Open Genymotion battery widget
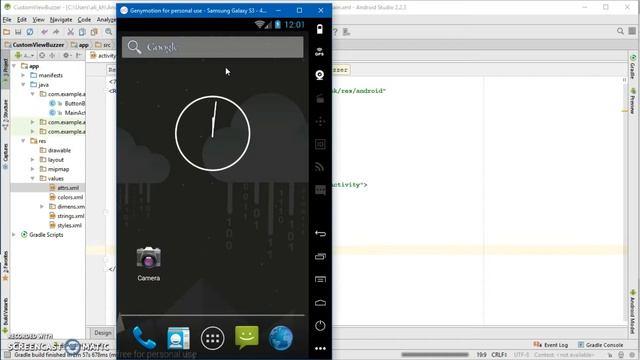Viewport: 640px width, 360px height. pos(320,29)
